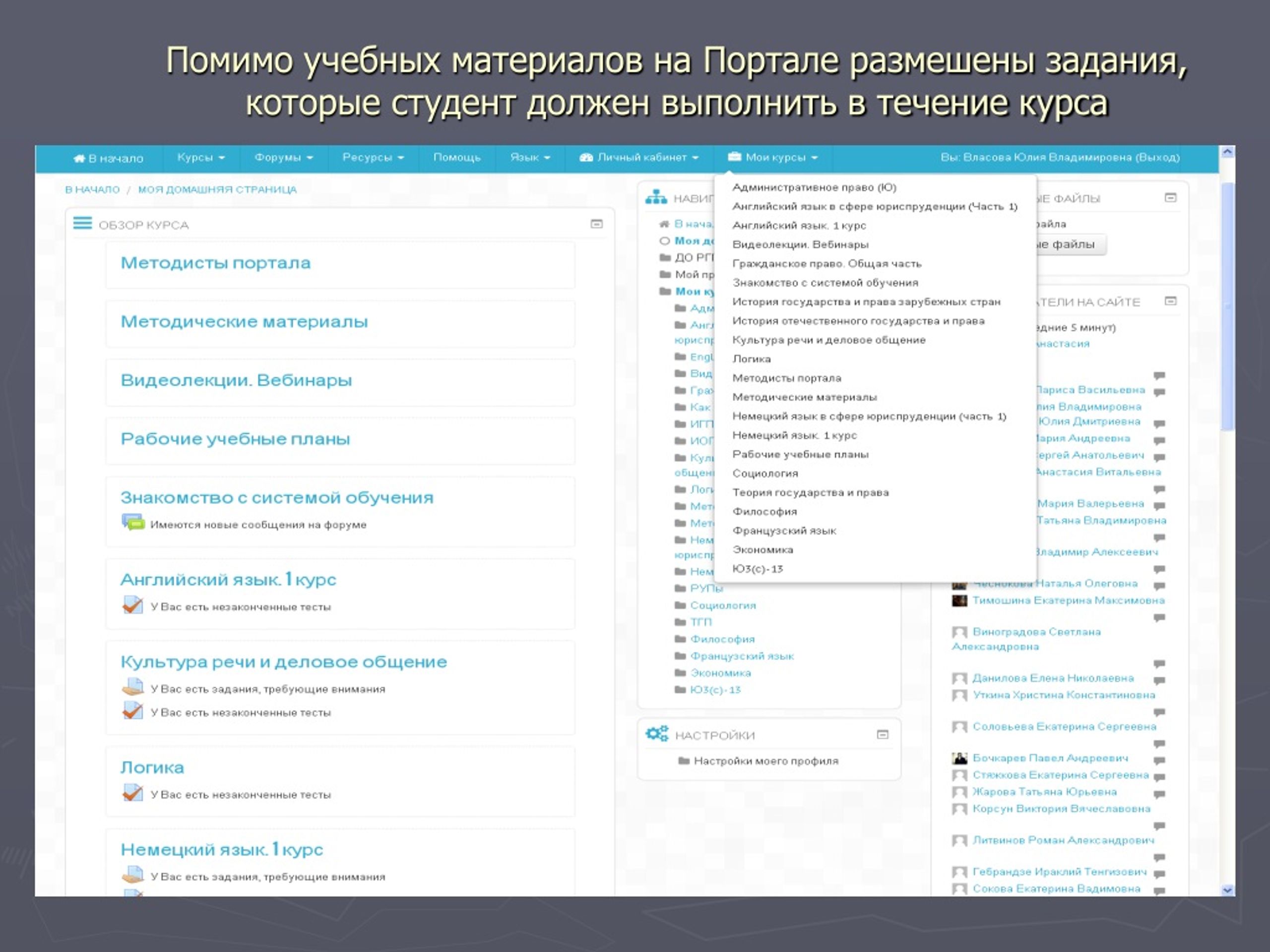Open the Форумы dropdown menu
Image resolution: width=1270 pixels, height=952 pixels.
284,157
